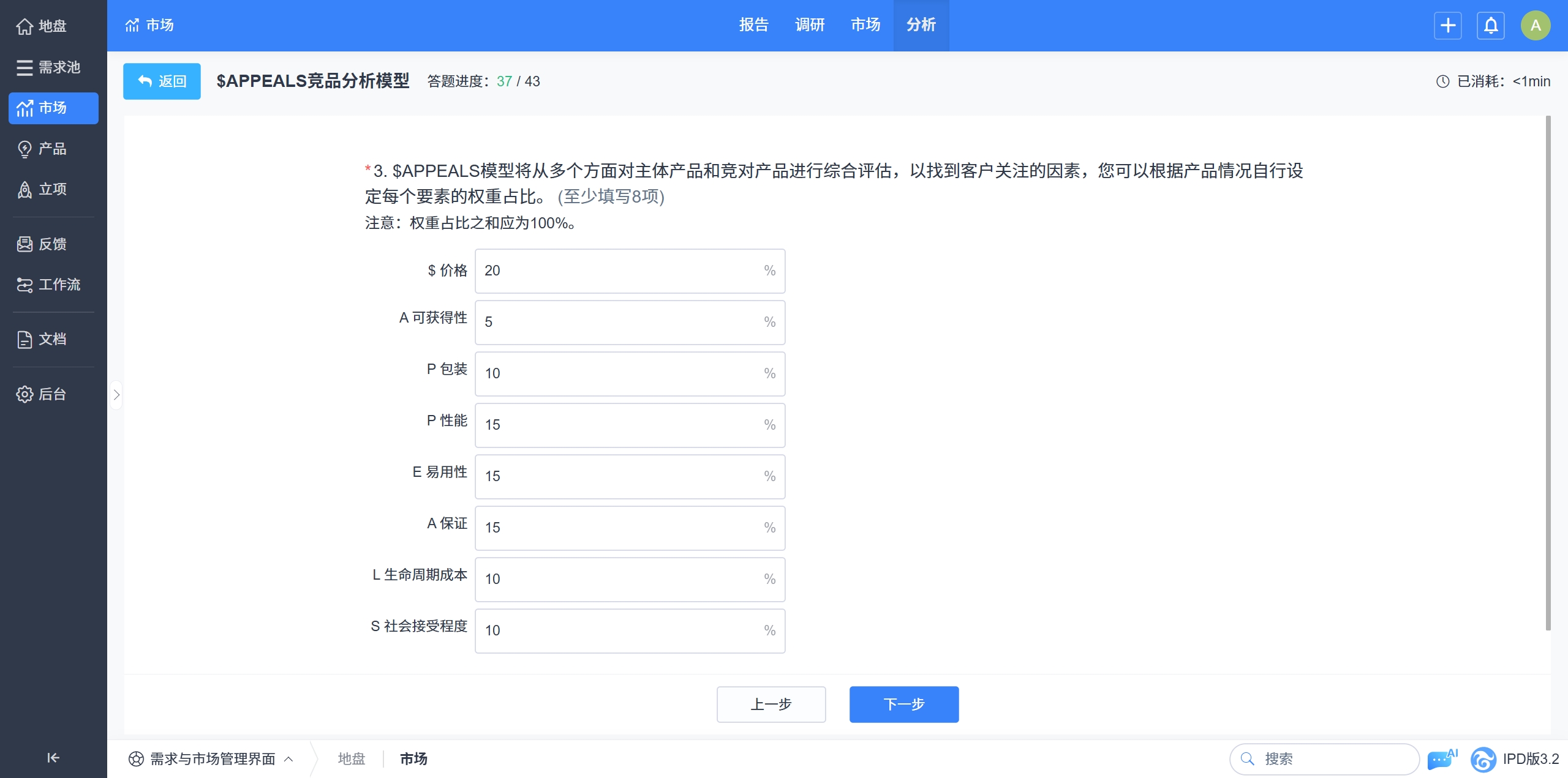Click the $ 价格 weight input field

[x=619, y=271]
